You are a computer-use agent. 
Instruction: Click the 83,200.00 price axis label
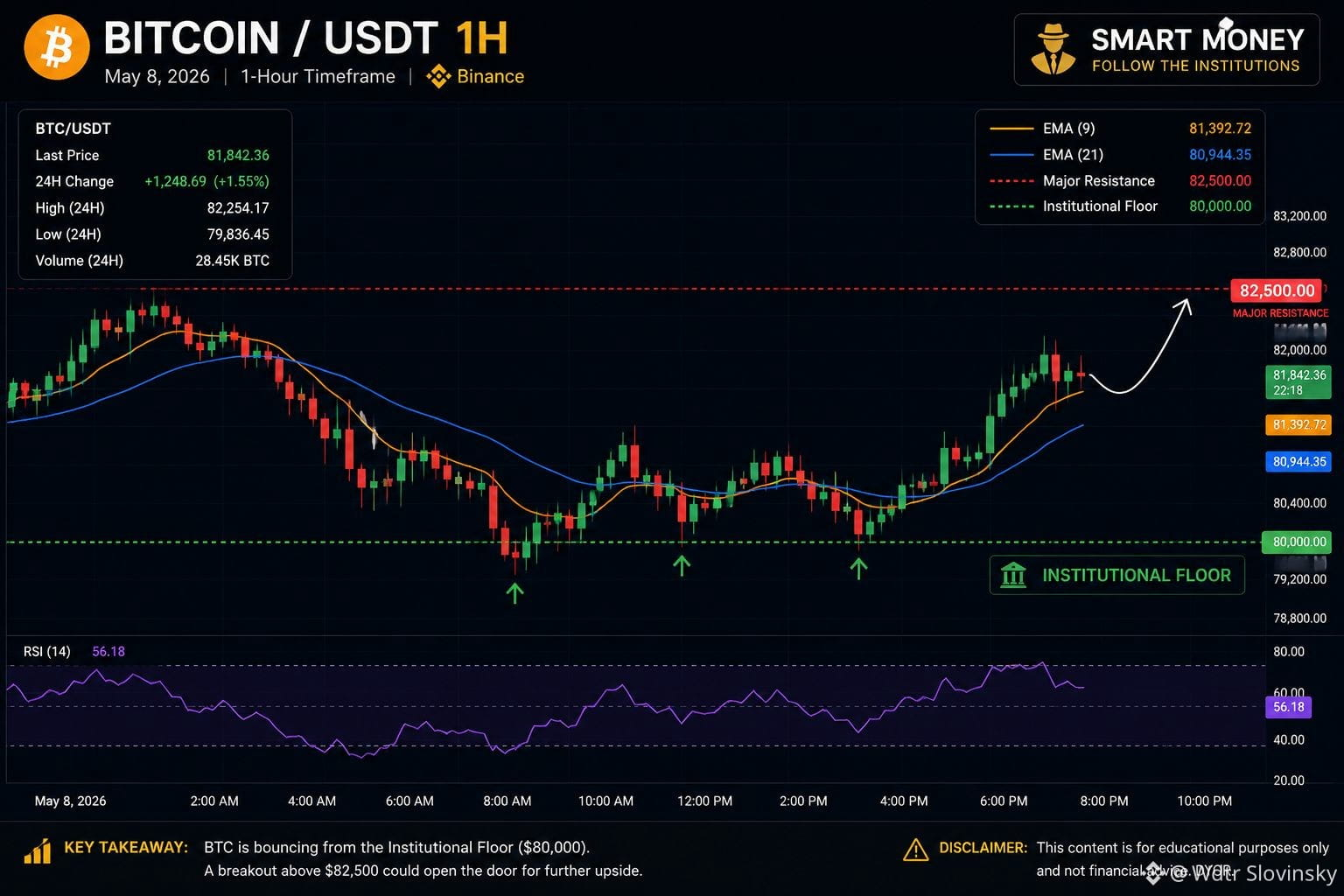click(x=1299, y=216)
